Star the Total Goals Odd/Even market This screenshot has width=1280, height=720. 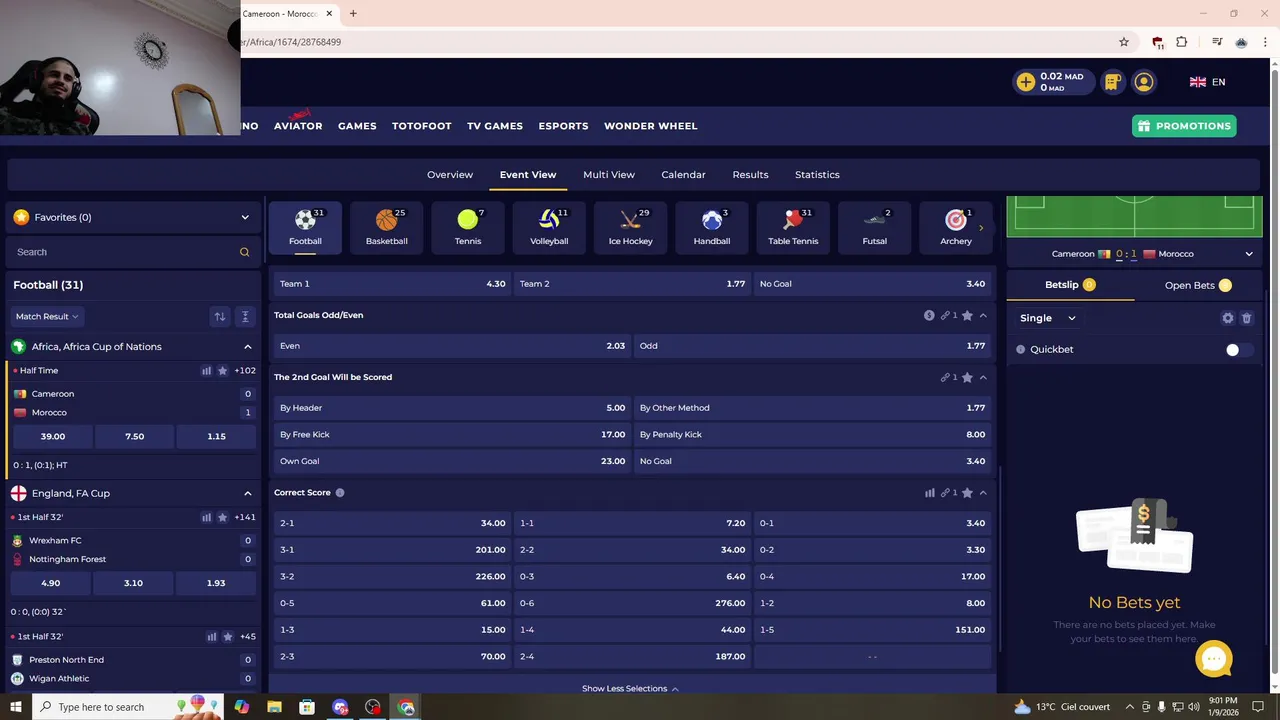pyautogui.click(x=967, y=315)
